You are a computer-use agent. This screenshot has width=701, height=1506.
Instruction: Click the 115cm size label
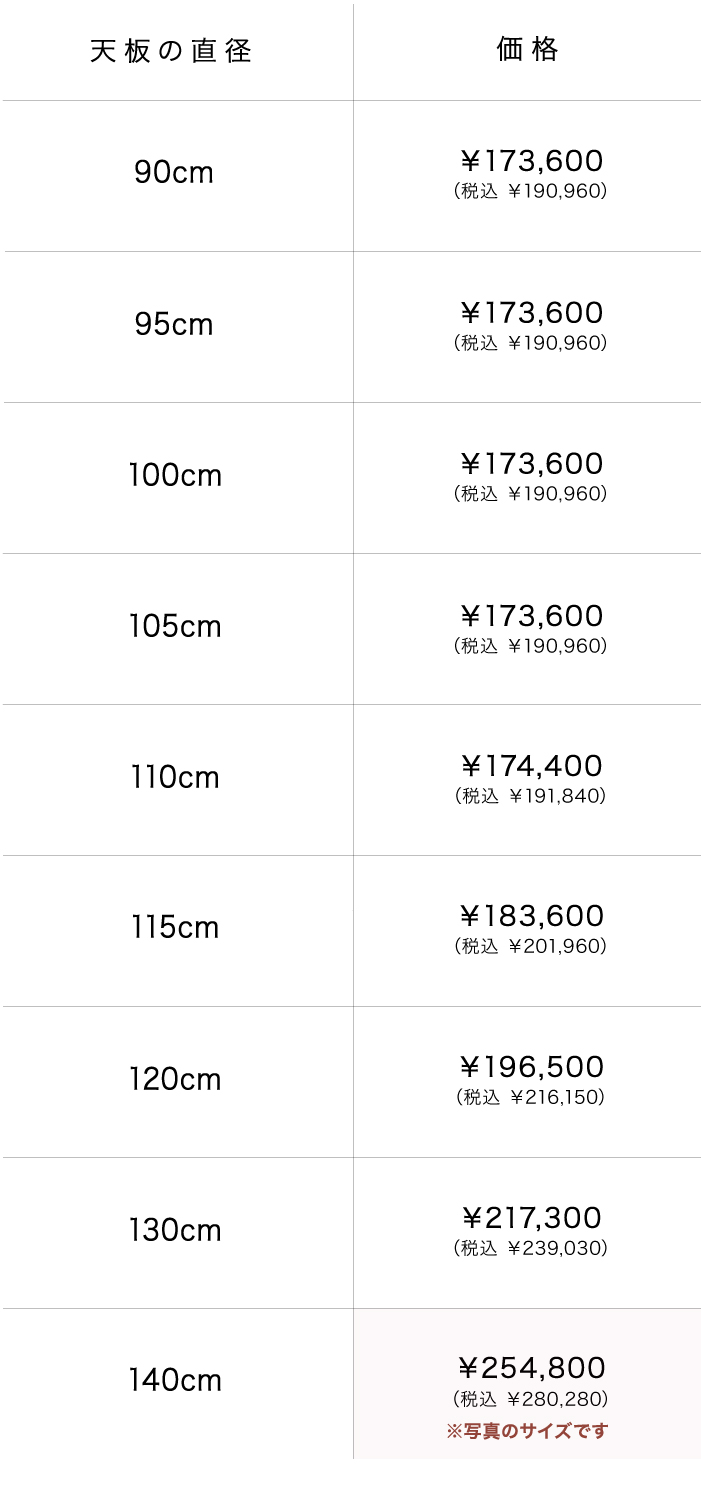pyautogui.click(x=174, y=928)
